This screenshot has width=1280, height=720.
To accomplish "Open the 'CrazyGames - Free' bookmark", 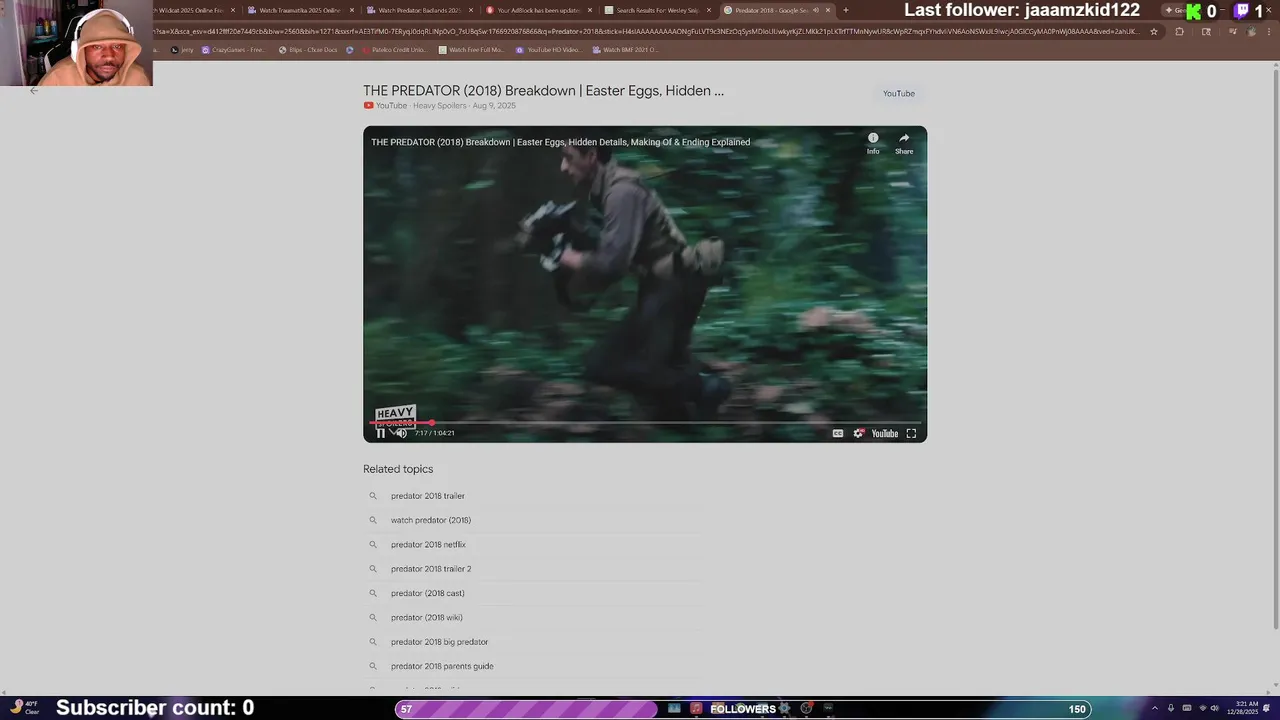I will (234, 50).
